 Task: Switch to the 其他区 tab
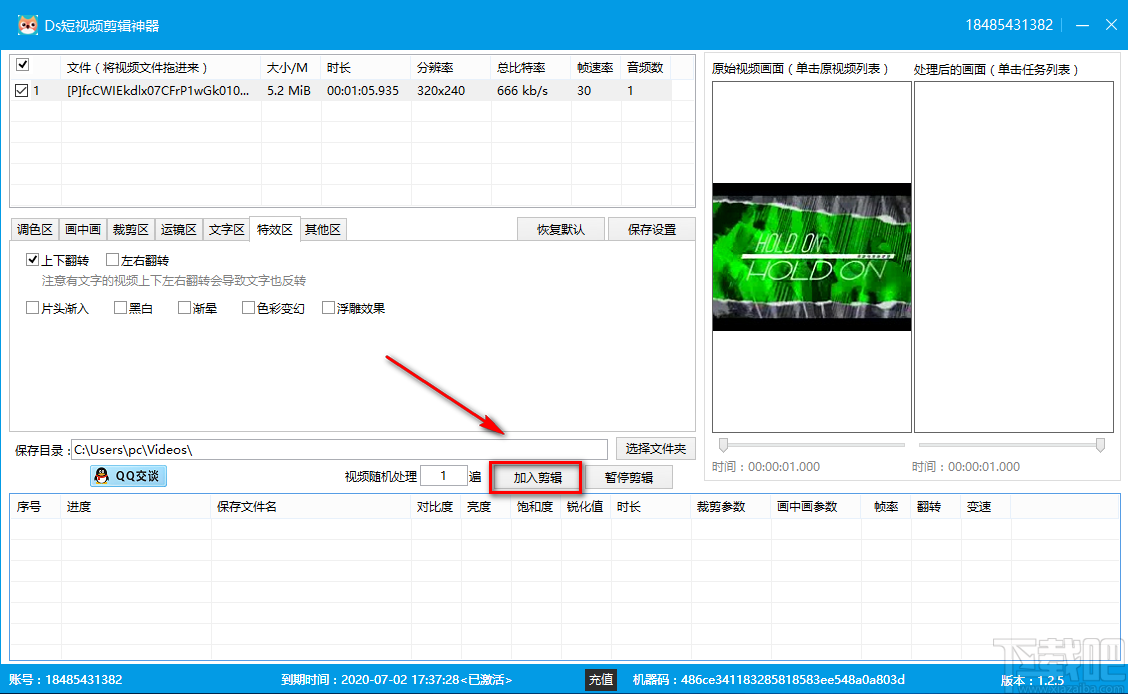pyautogui.click(x=322, y=228)
